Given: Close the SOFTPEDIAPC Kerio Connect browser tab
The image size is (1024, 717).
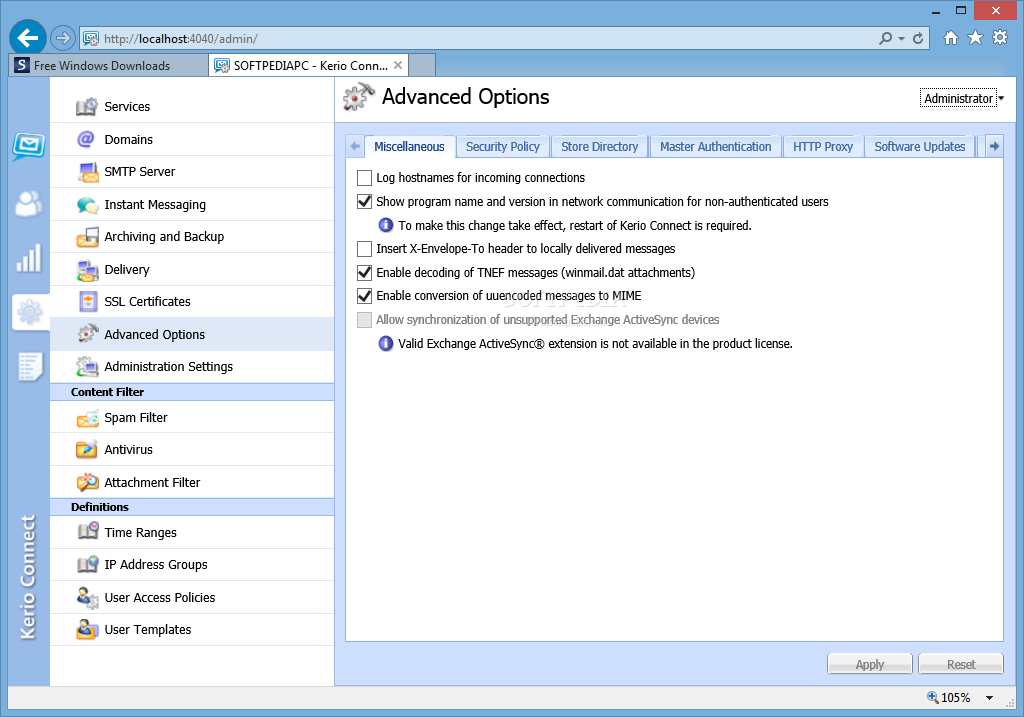Looking at the screenshot, I should click(x=398, y=65).
